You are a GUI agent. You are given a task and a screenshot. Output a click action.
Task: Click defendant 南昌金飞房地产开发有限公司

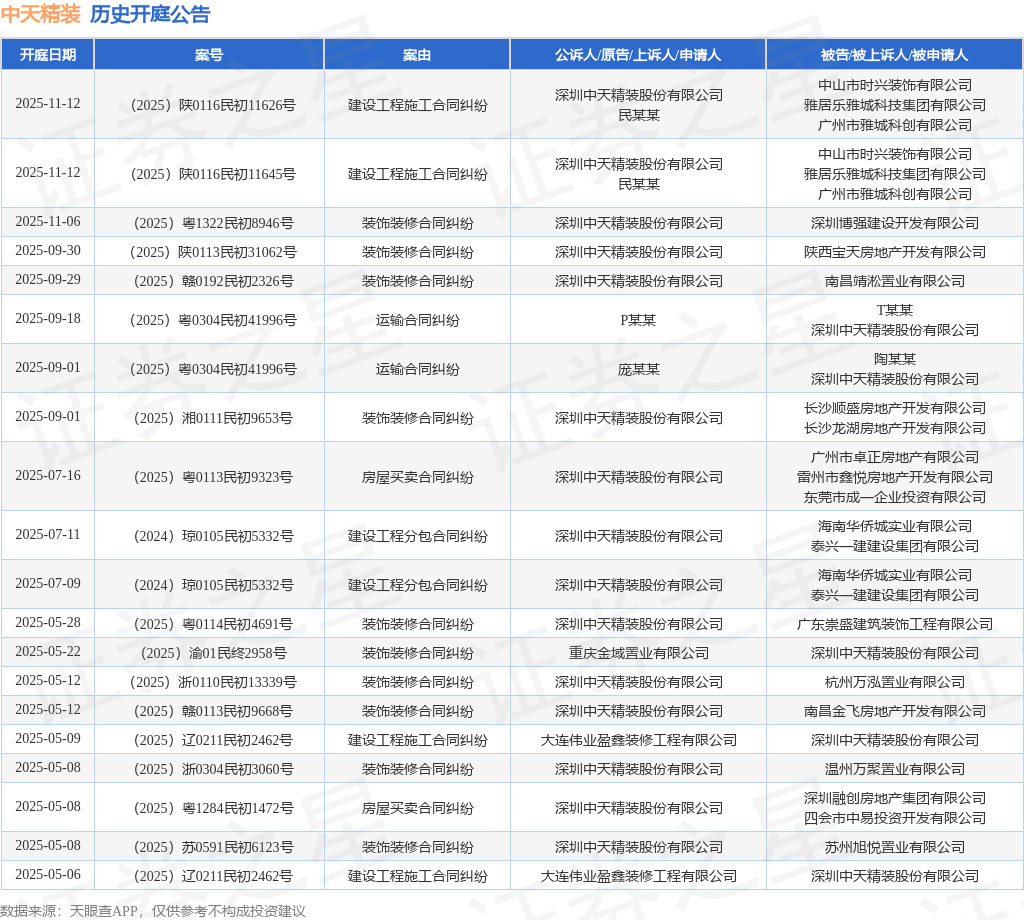coord(895,711)
